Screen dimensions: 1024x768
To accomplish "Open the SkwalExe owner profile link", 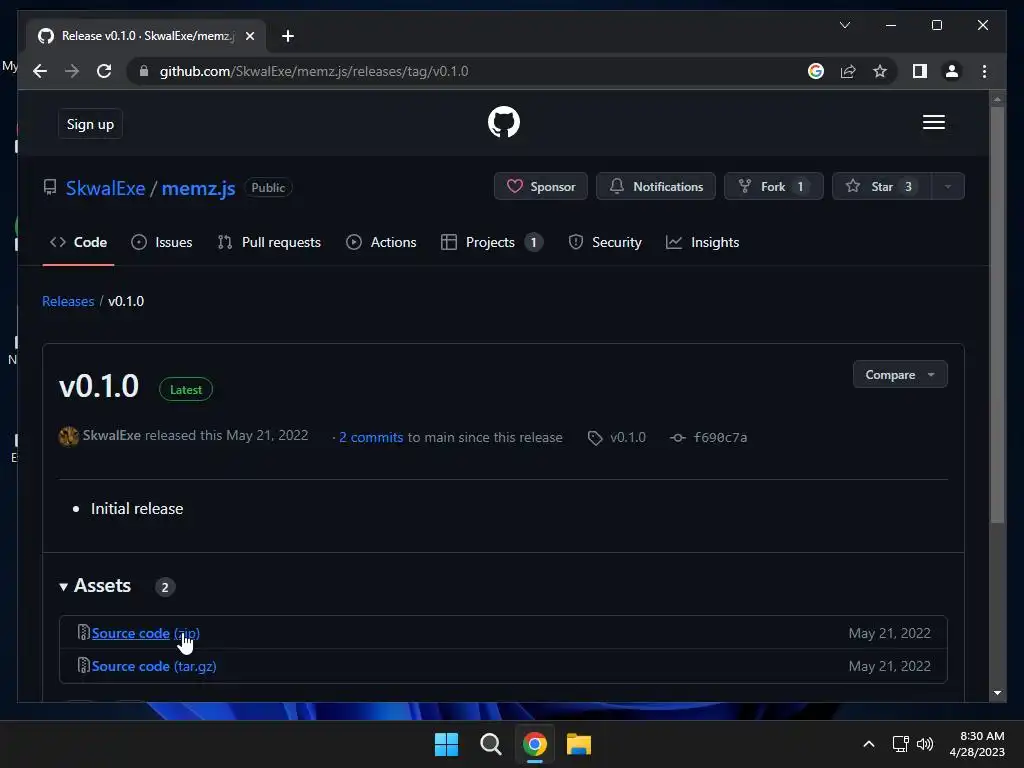I will click(106, 188).
